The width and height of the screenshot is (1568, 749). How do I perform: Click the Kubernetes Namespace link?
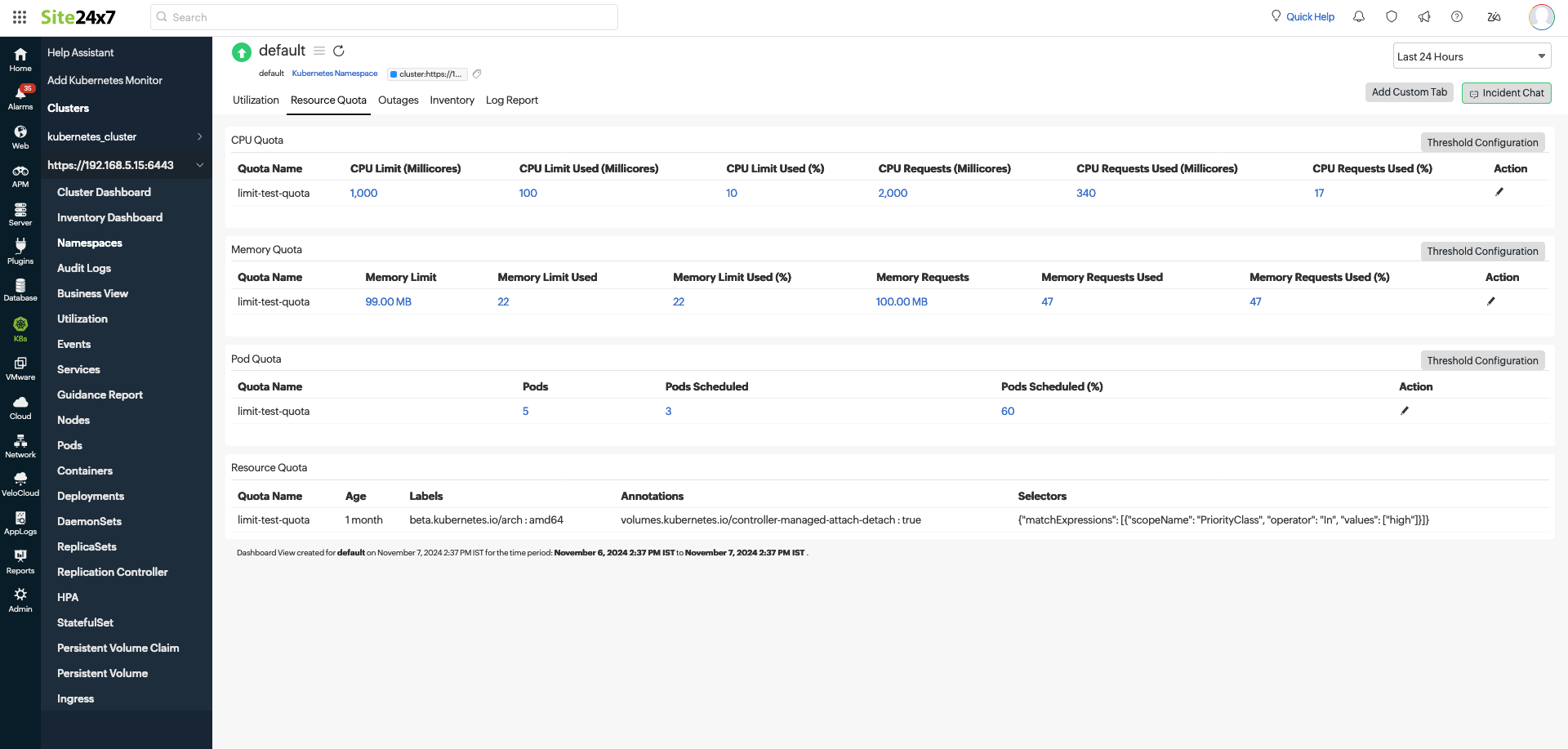coord(335,74)
